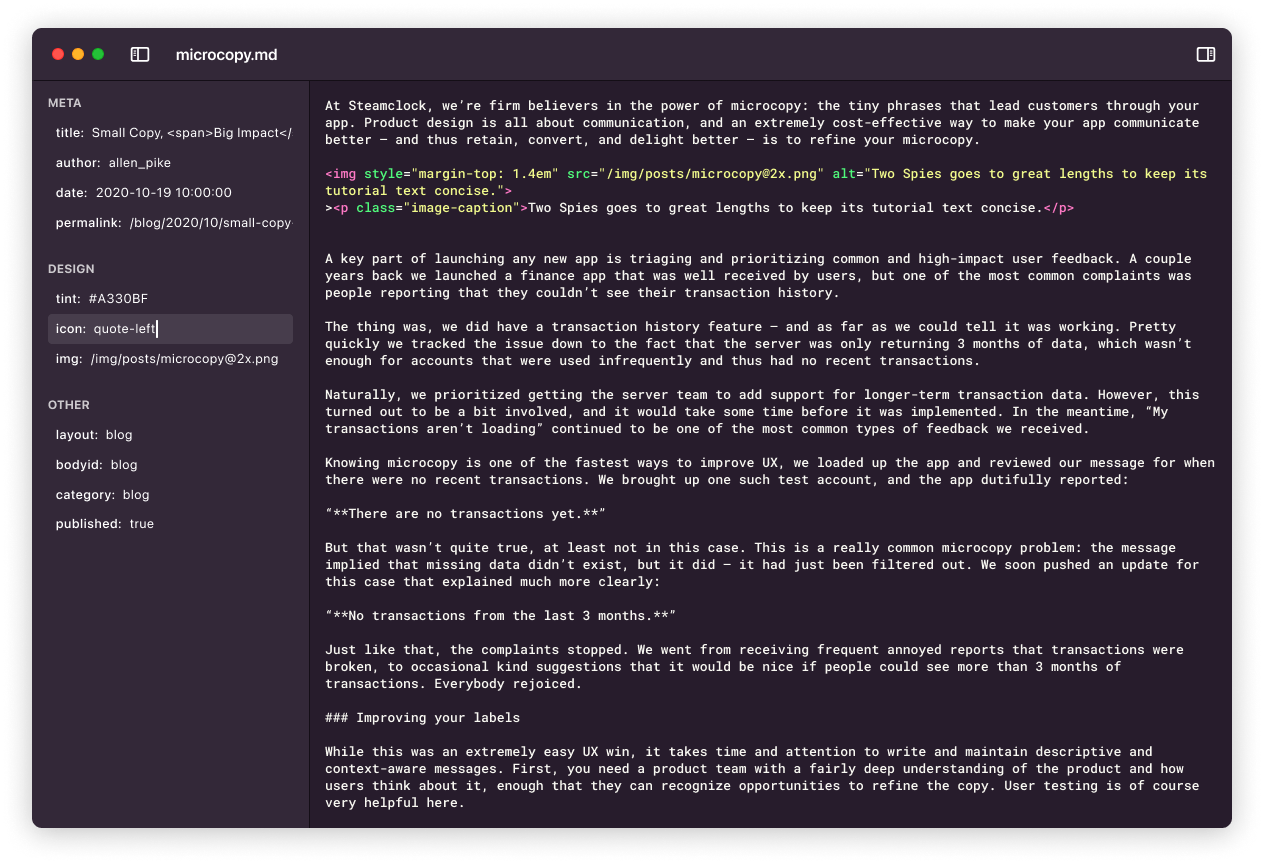Edit the date field 2020-10-19
The width and height of the screenshot is (1264, 864).
(164, 192)
